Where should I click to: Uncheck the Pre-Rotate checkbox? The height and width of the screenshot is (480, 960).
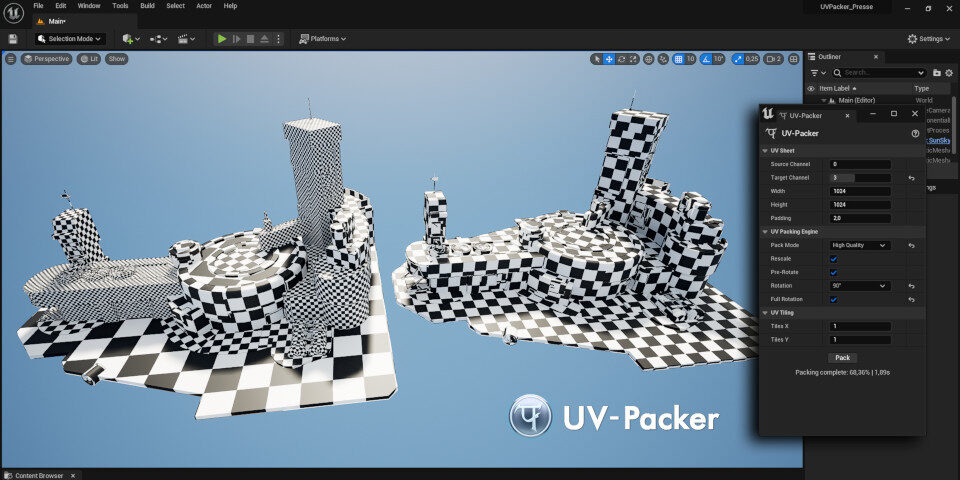coord(834,272)
